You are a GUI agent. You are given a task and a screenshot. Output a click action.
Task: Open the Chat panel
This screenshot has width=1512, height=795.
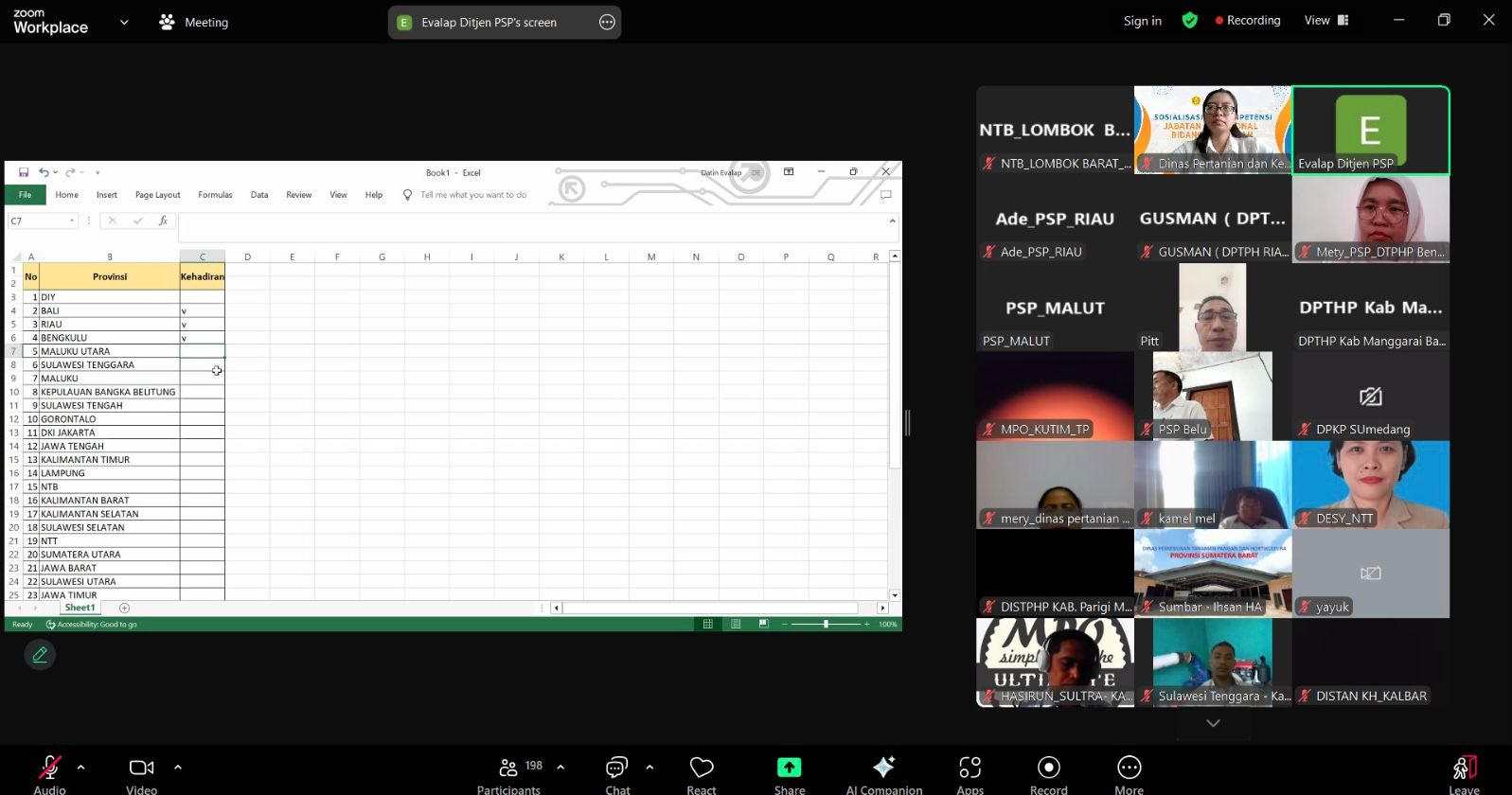click(x=617, y=772)
